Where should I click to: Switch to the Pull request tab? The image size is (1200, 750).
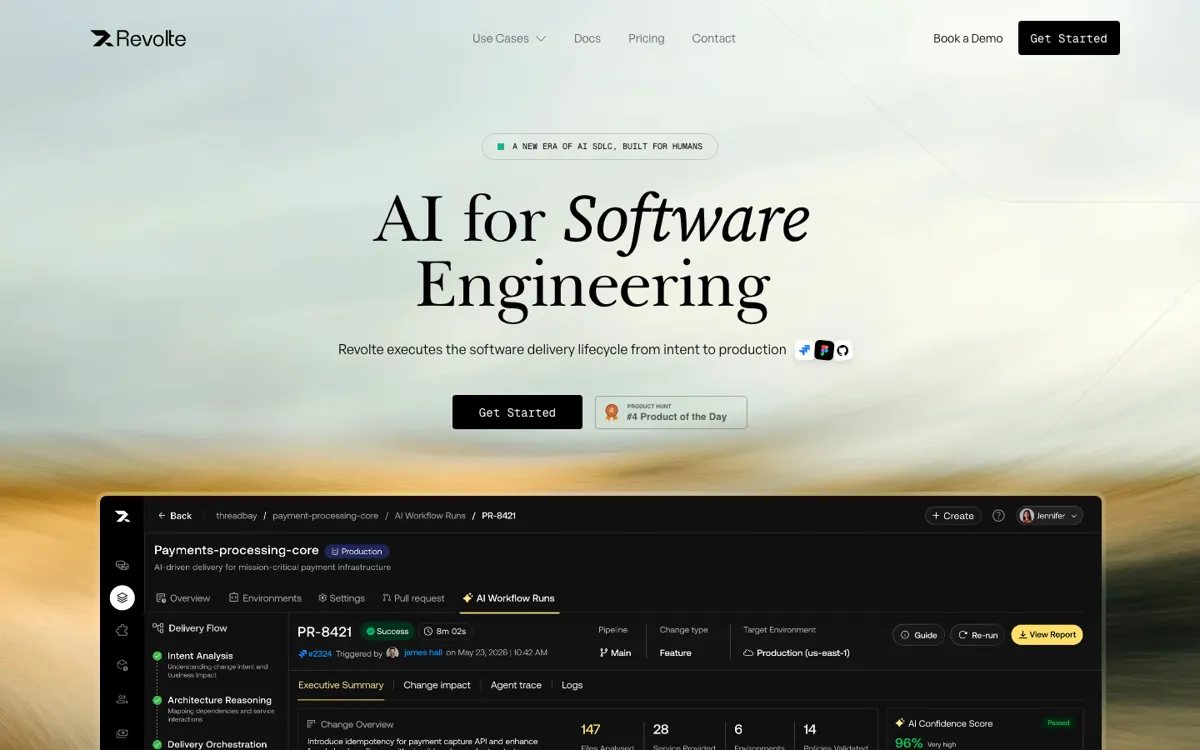(413, 598)
